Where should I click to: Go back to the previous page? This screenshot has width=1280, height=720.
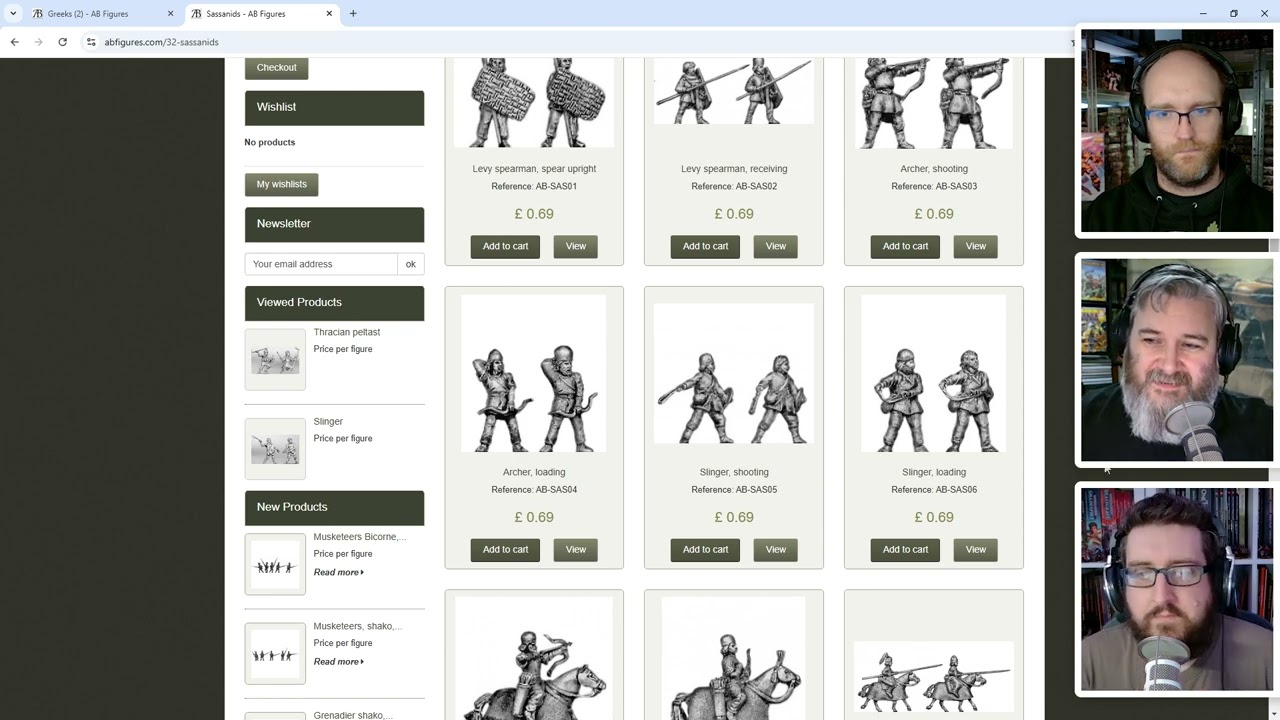pos(14,42)
